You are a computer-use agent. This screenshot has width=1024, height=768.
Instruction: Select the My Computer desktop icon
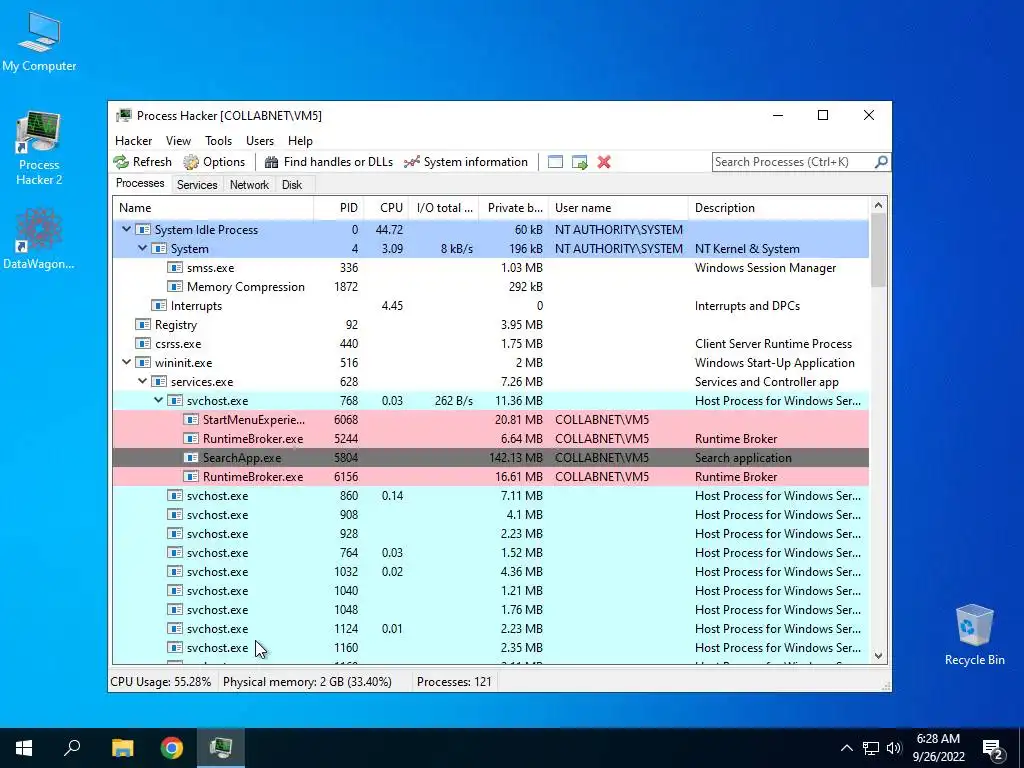39,42
